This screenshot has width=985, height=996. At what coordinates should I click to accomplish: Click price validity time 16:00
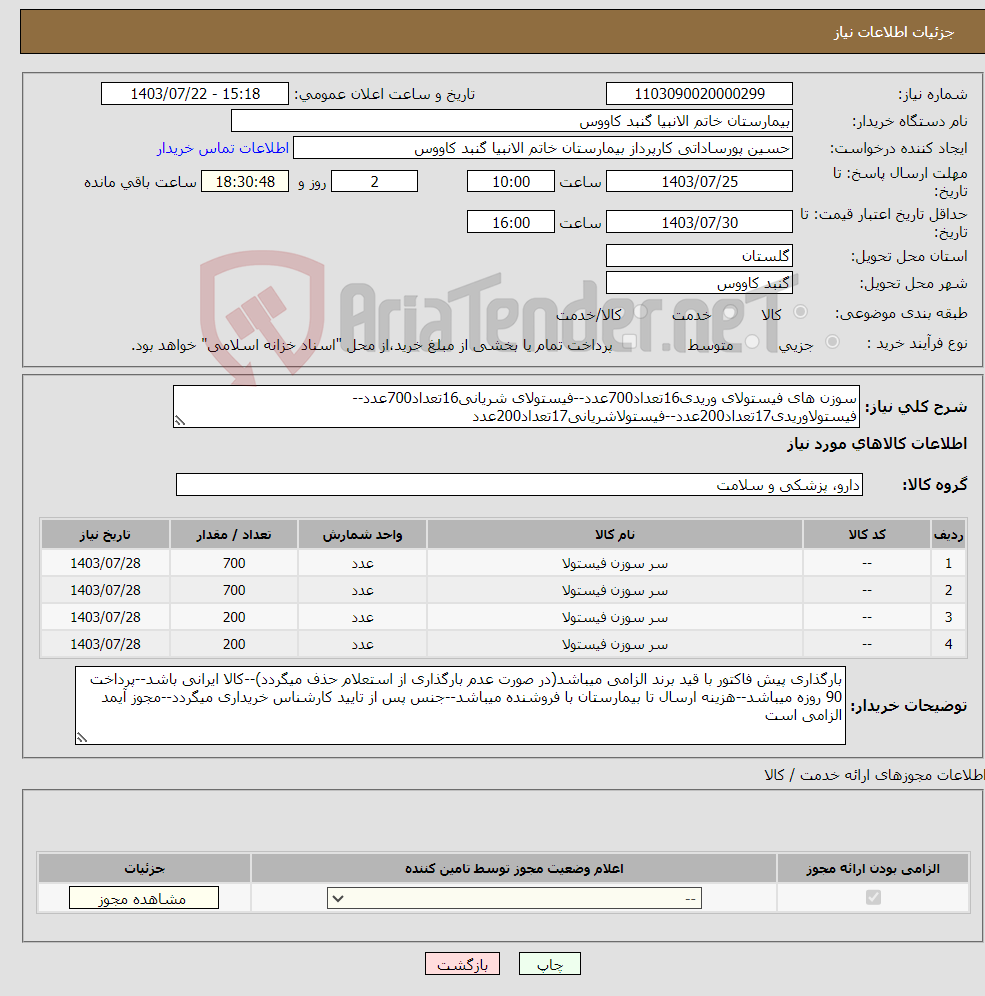click(x=511, y=222)
